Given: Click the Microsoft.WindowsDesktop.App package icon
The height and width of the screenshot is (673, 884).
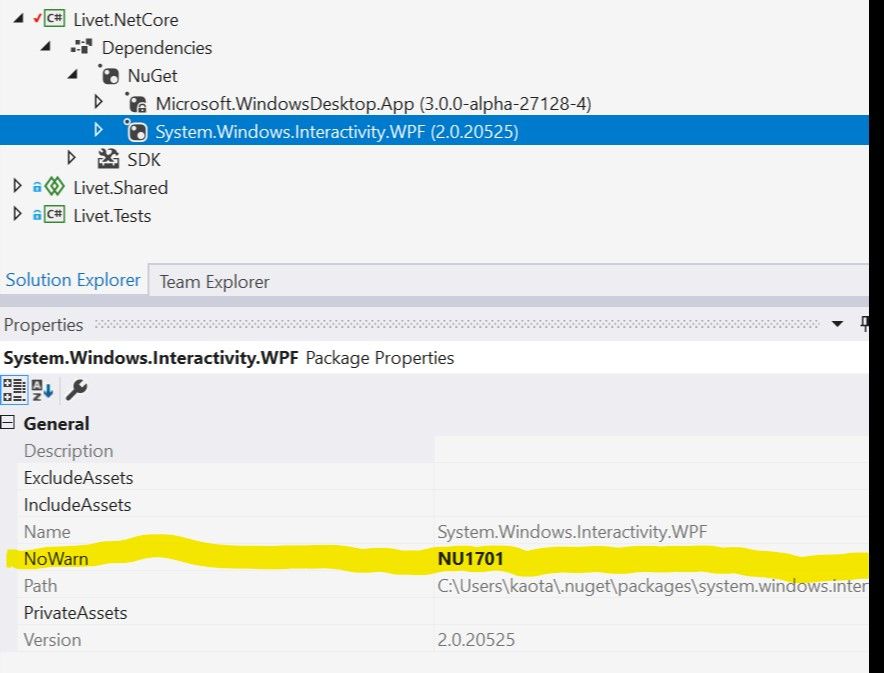Looking at the screenshot, I should [x=136, y=103].
